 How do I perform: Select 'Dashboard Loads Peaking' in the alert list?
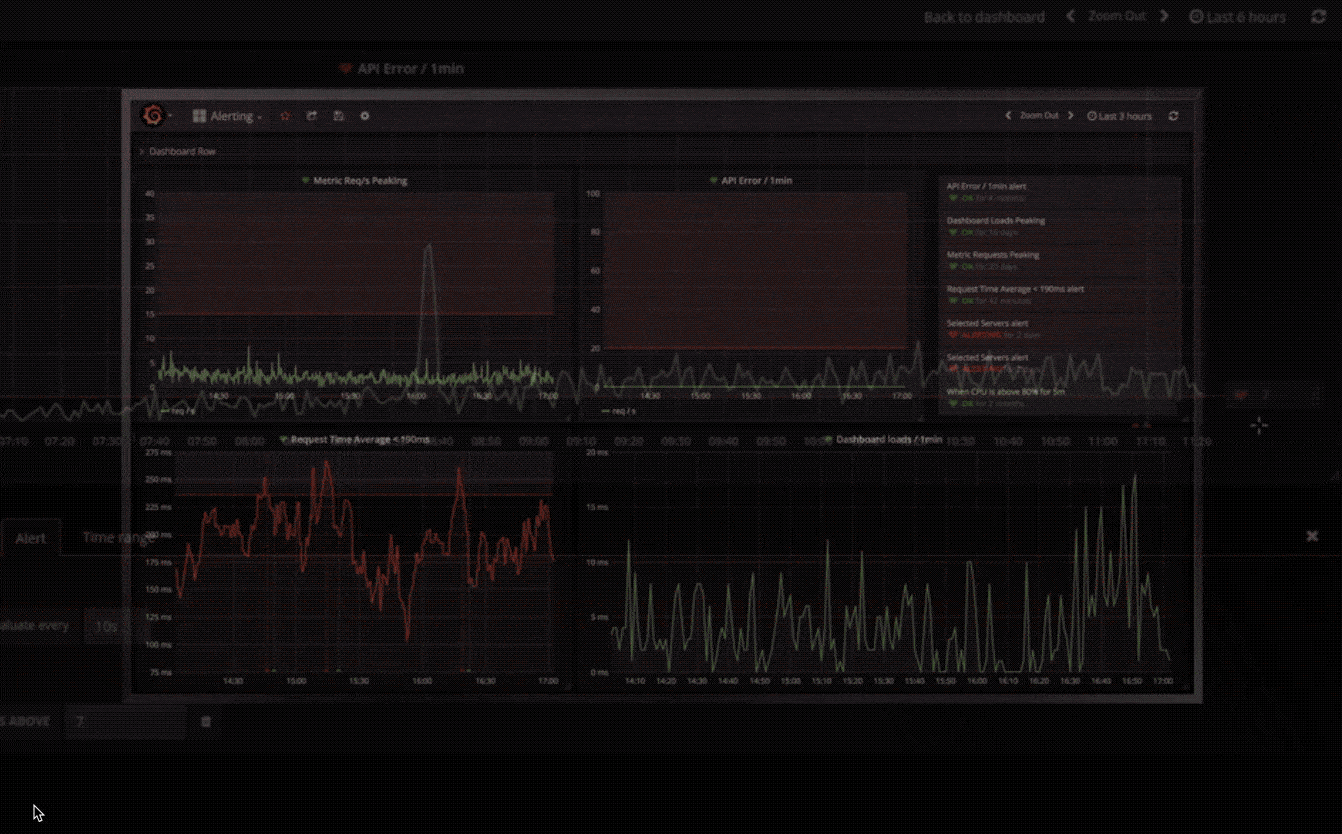(996, 221)
